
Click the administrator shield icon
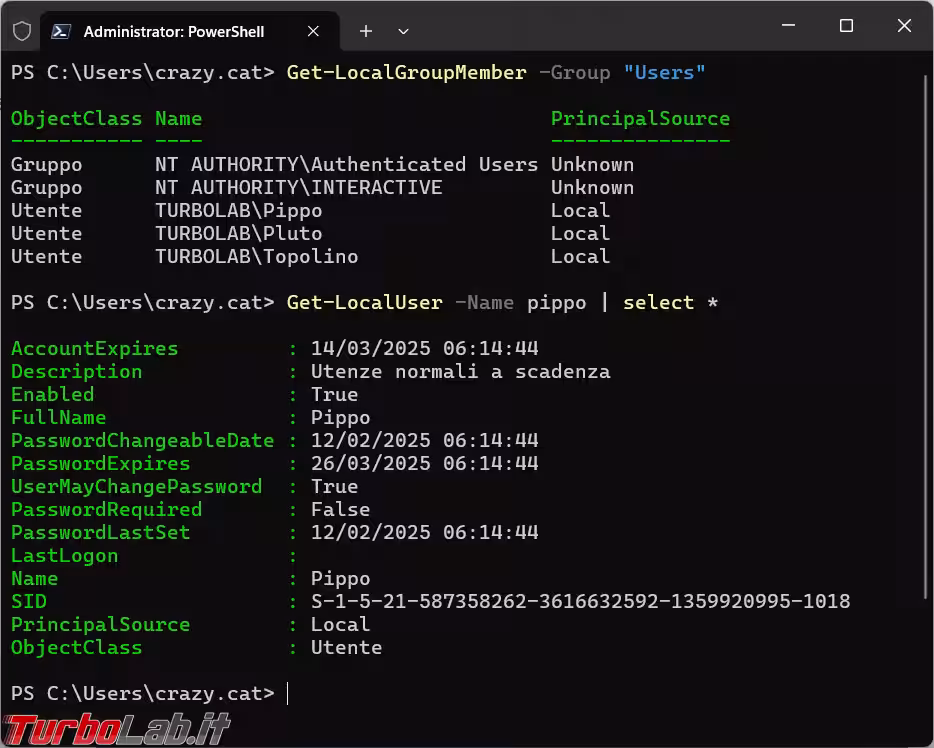pos(22,31)
